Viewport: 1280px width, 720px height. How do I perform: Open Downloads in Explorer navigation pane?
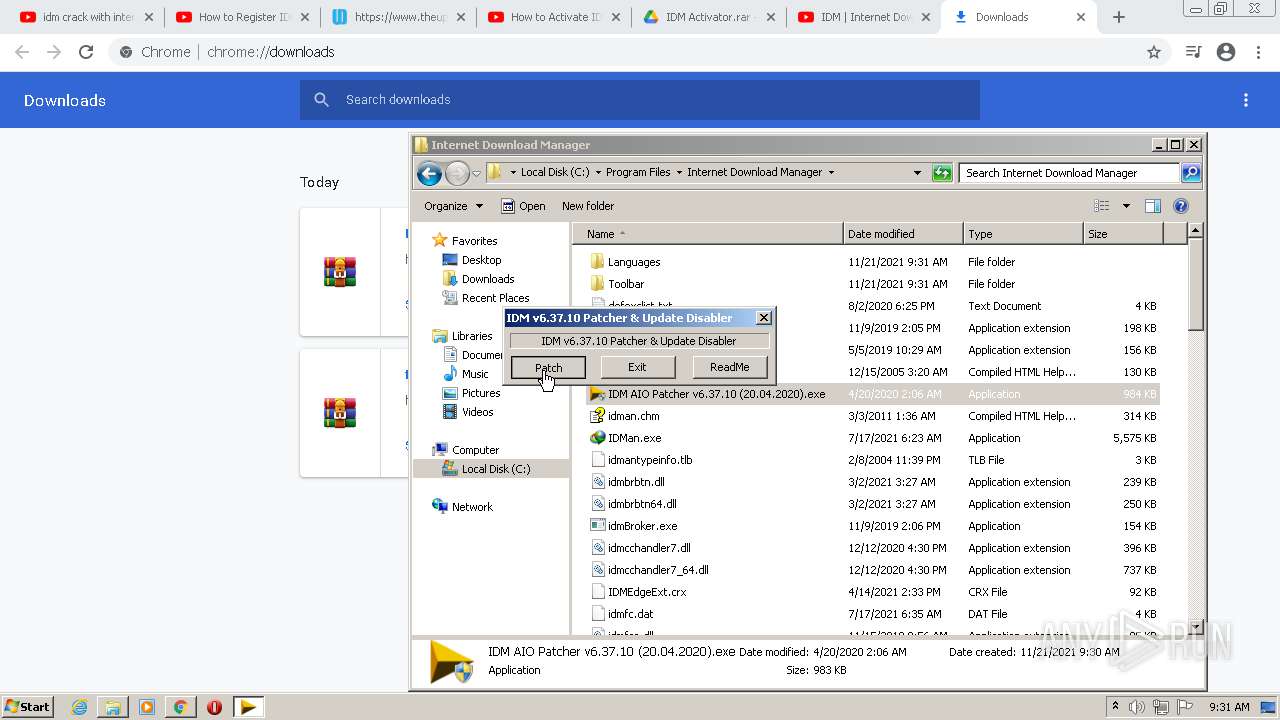point(488,279)
